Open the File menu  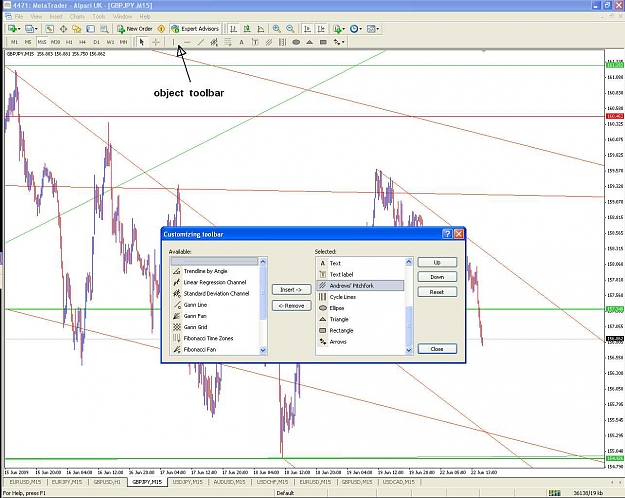coord(19,16)
